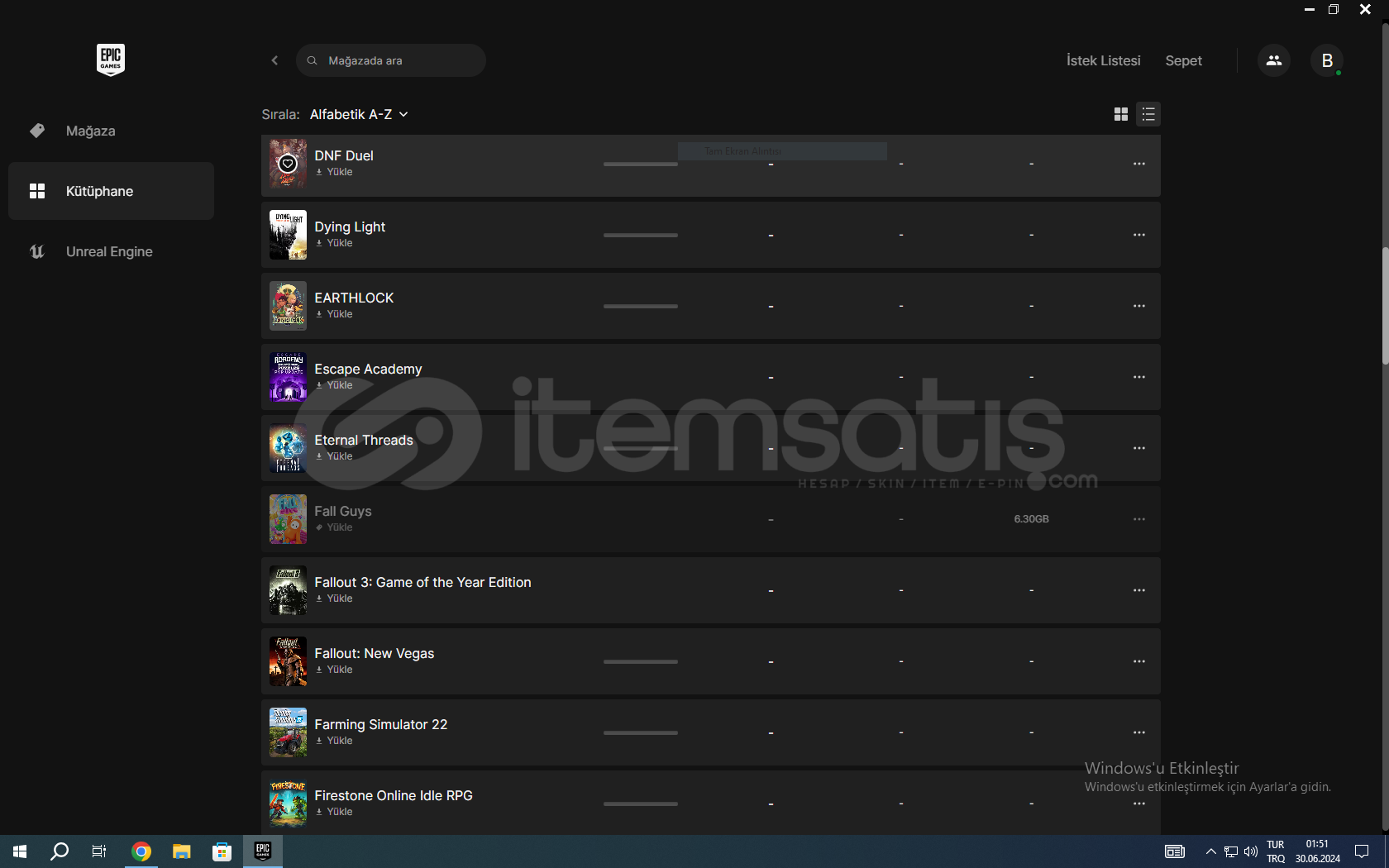Open File Explorer from the taskbar
Viewport: 1389px width, 868px height.
pos(181,851)
